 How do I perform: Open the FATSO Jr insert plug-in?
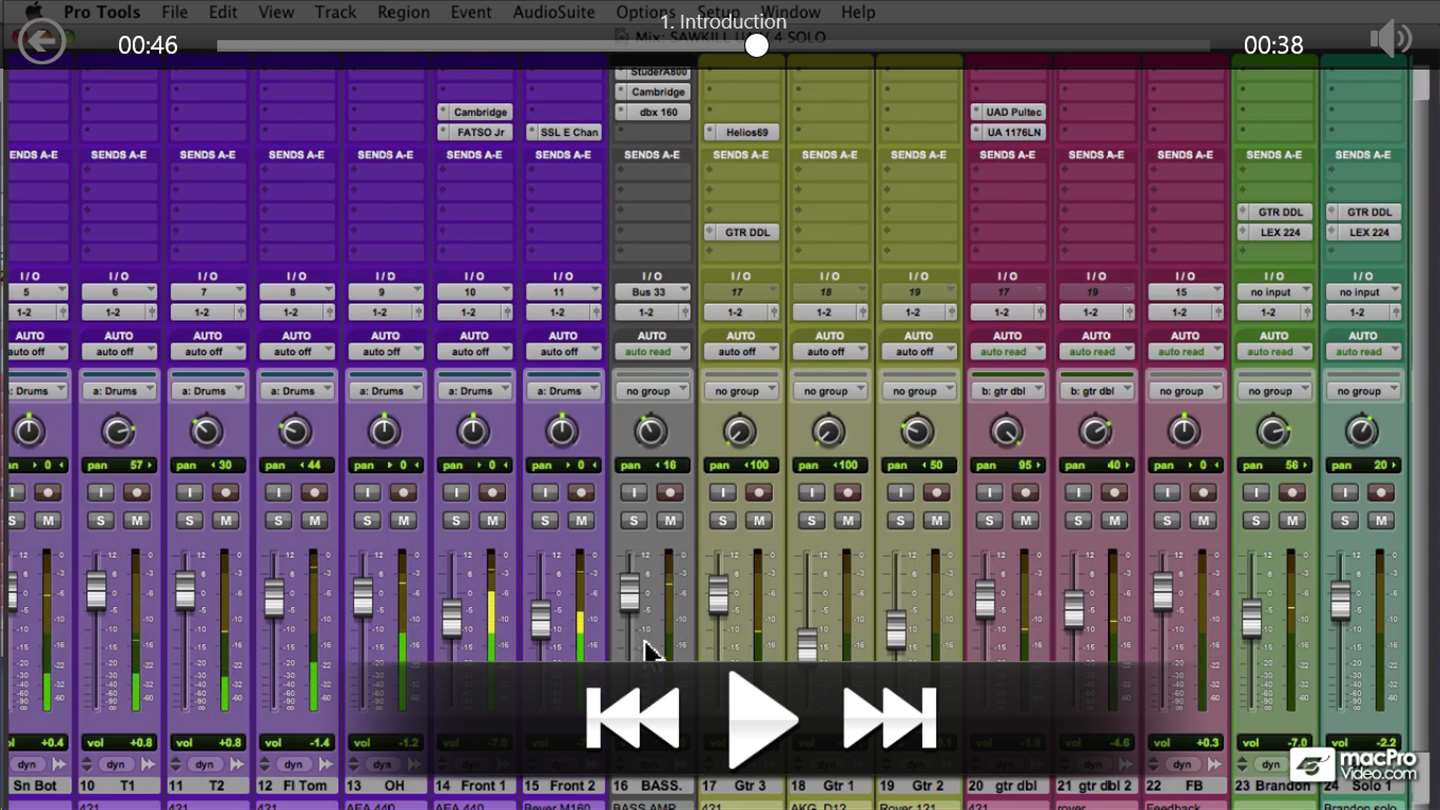[474, 132]
